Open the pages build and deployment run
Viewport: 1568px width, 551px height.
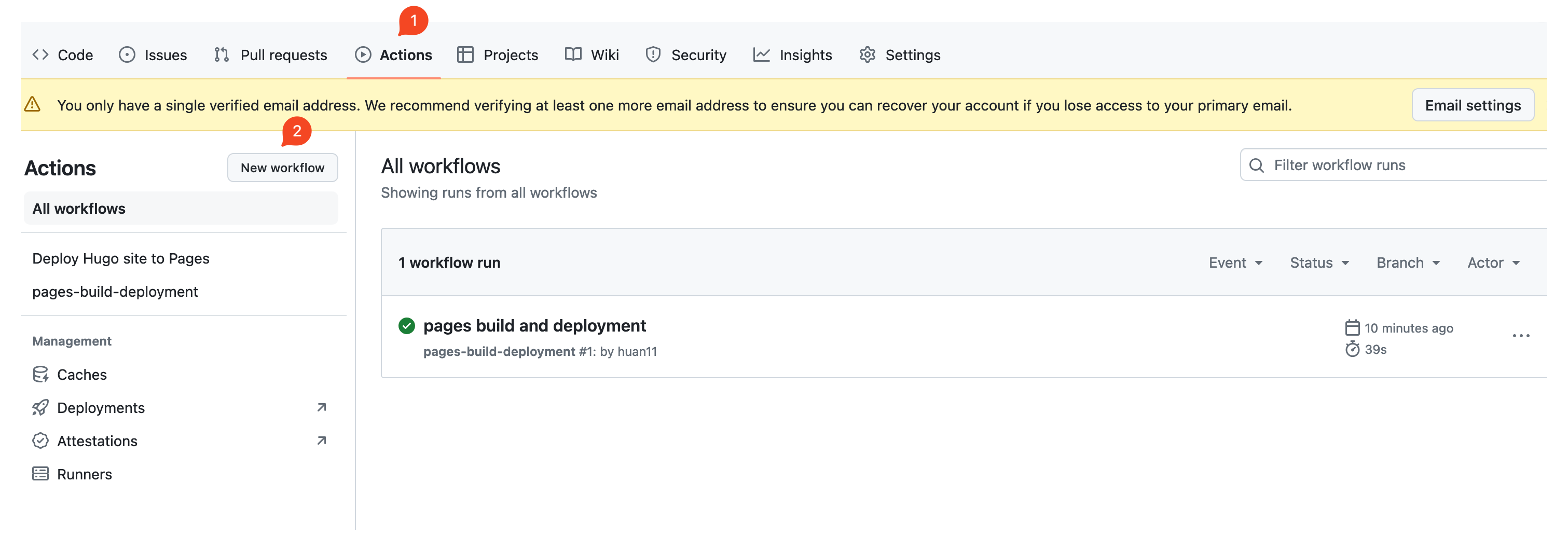click(534, 326)
